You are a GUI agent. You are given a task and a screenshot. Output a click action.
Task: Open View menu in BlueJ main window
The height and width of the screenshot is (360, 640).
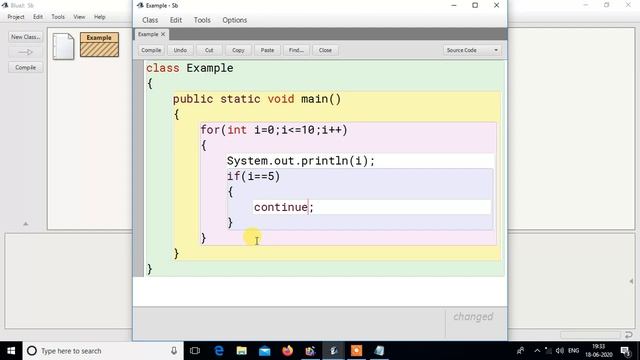[79, 17]
